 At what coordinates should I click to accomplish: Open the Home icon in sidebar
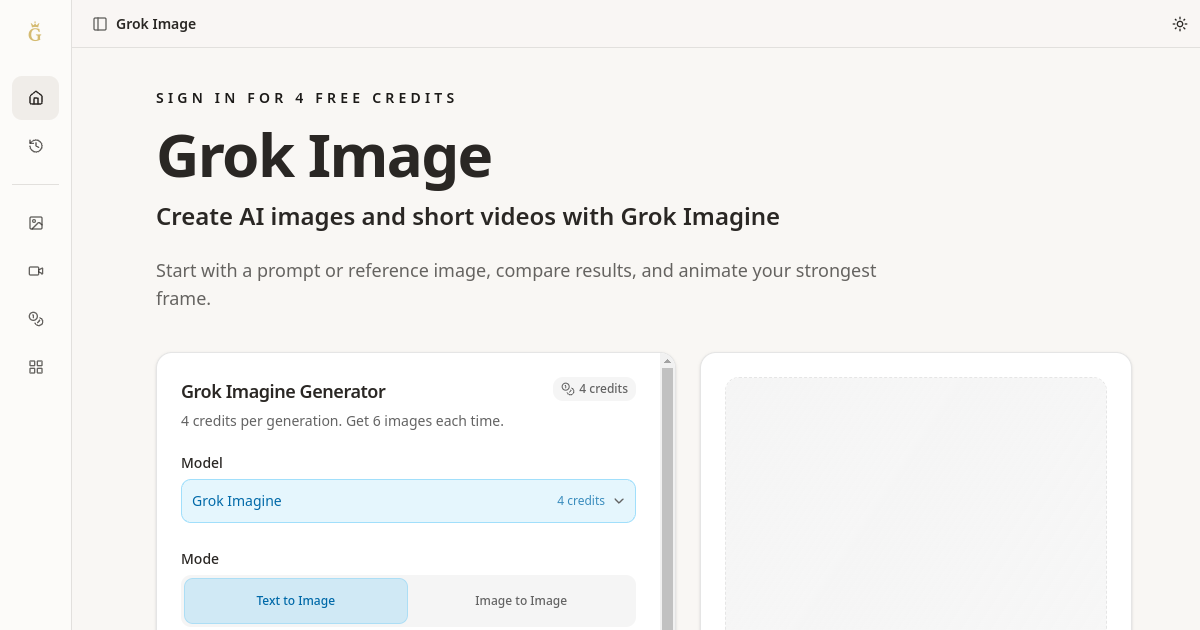[36, 98]
